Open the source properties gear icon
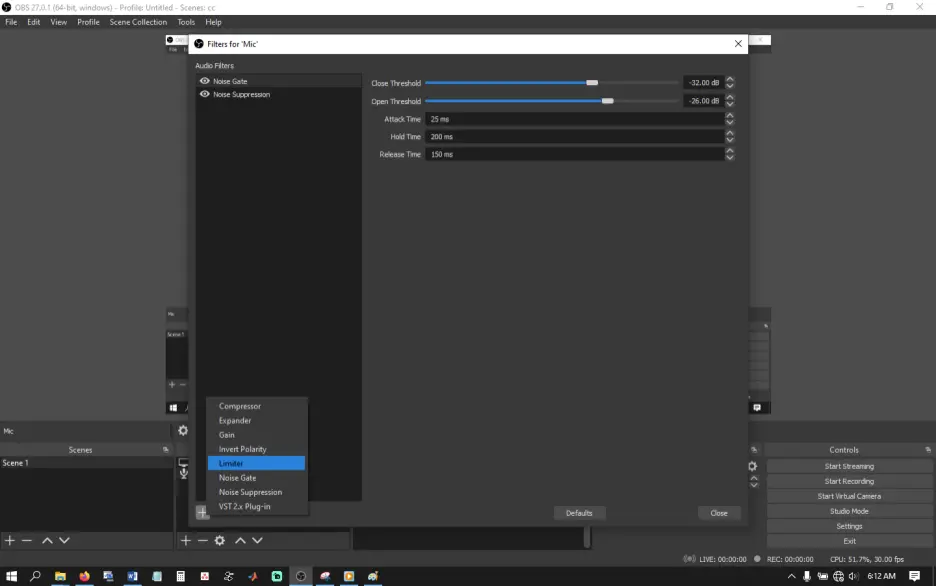 tap(219, 540)
